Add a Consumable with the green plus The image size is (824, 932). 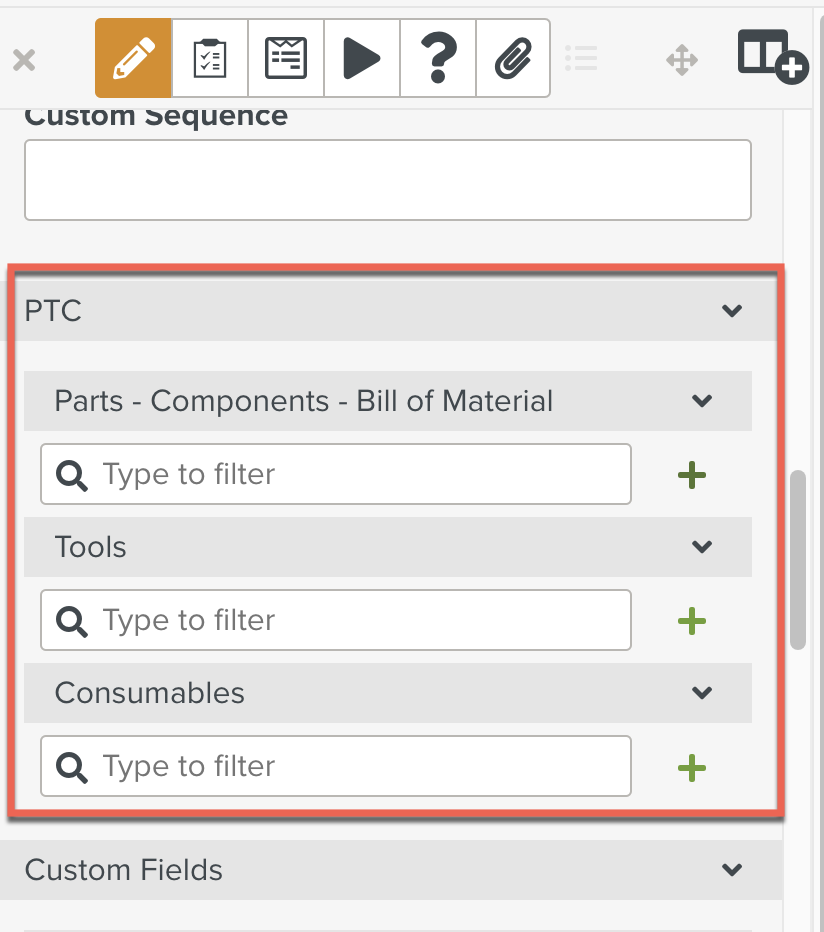691,767
